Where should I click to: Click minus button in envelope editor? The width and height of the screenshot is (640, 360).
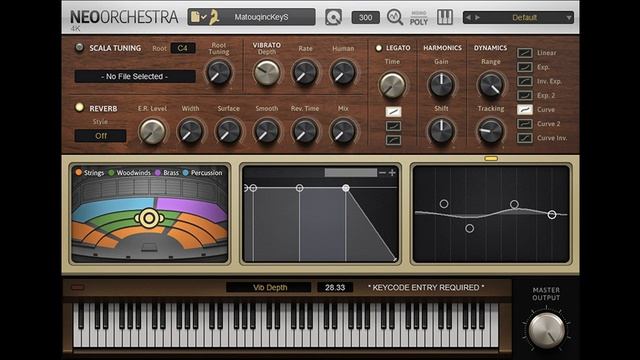pyautogui.click(x=382, y=173)
